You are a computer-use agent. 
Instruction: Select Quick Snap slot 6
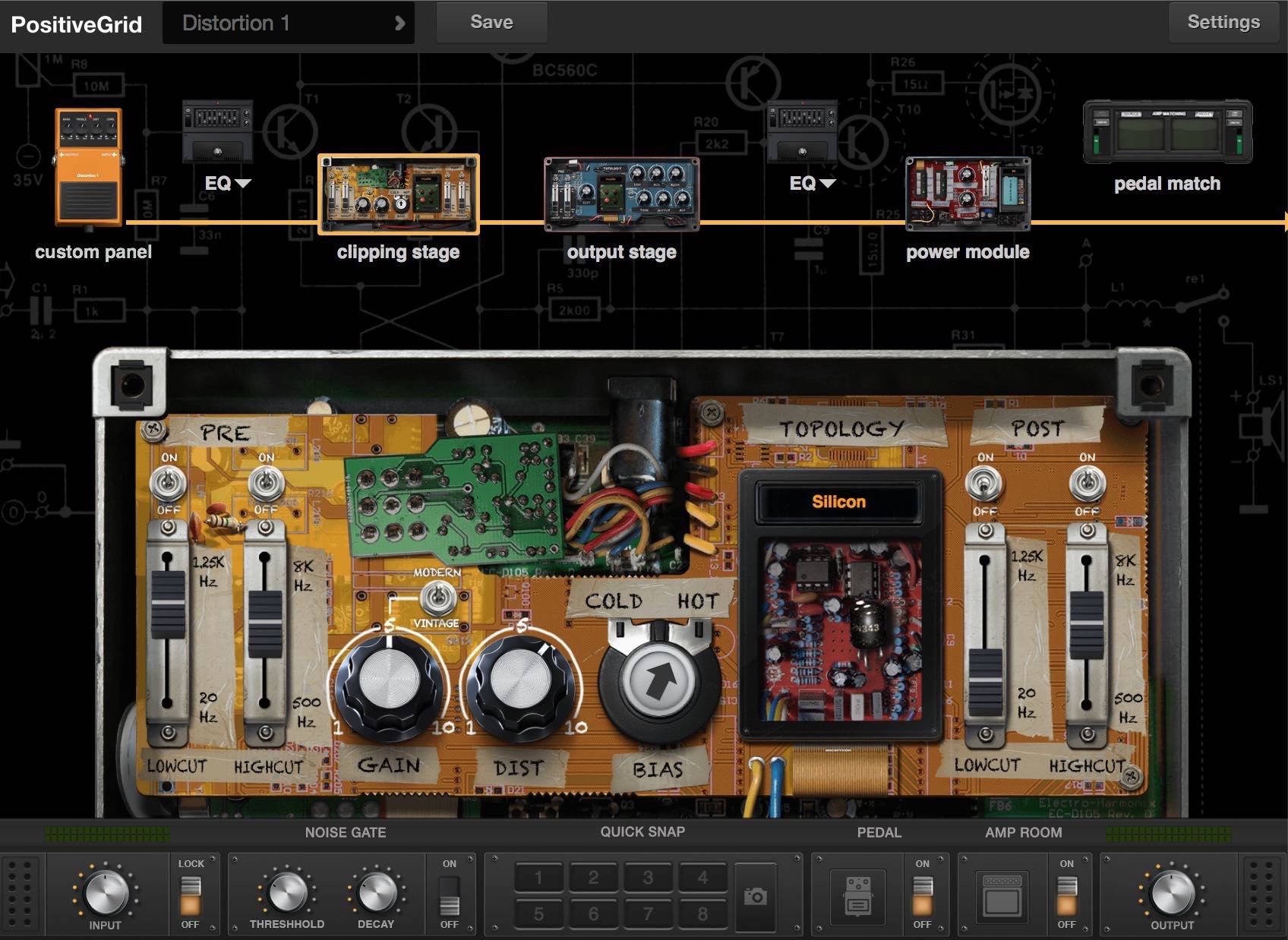pyautogui.click(x=593, y=913)
